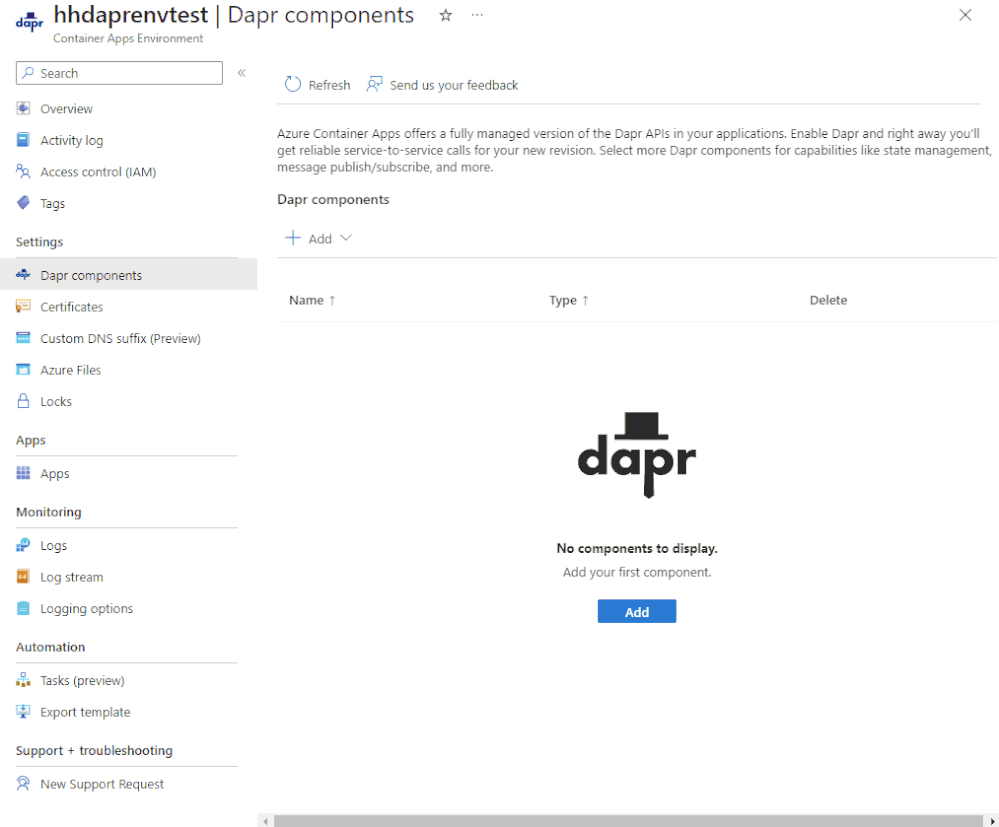Image resolution: width=999 pixels, height=827 pixels.
Task: Click inside the sidebar Search field
Action: click(119, 73)
